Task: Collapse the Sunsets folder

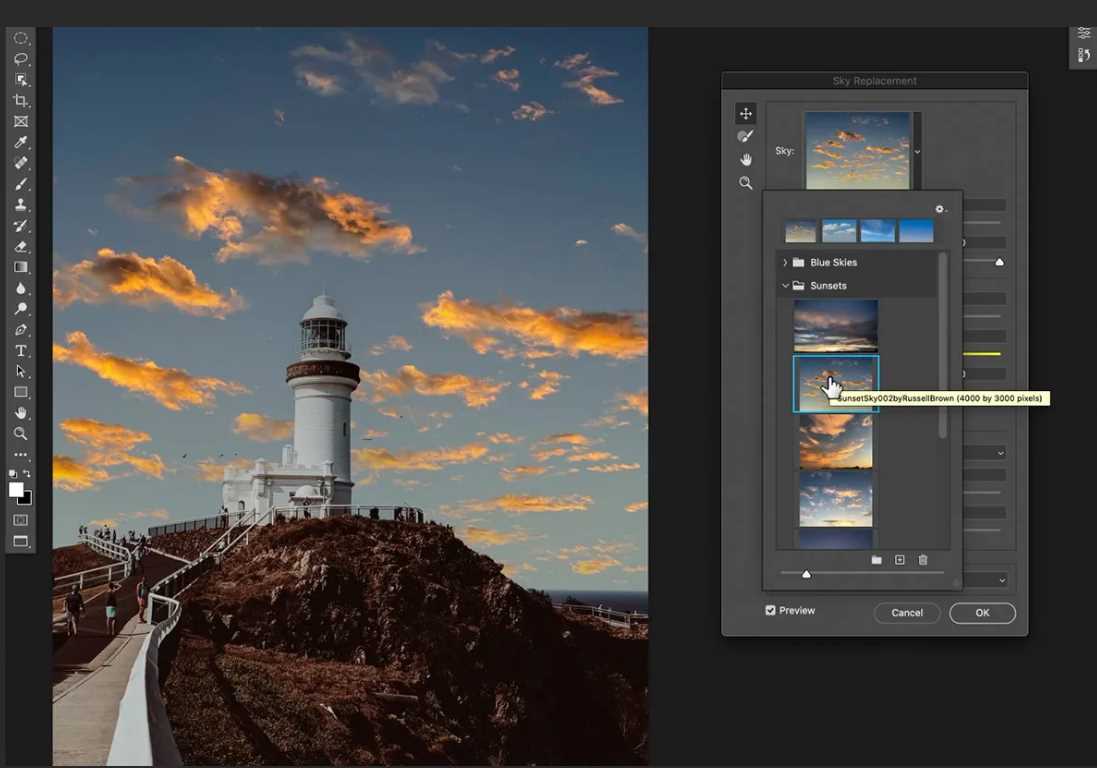Action: [785, 286]
